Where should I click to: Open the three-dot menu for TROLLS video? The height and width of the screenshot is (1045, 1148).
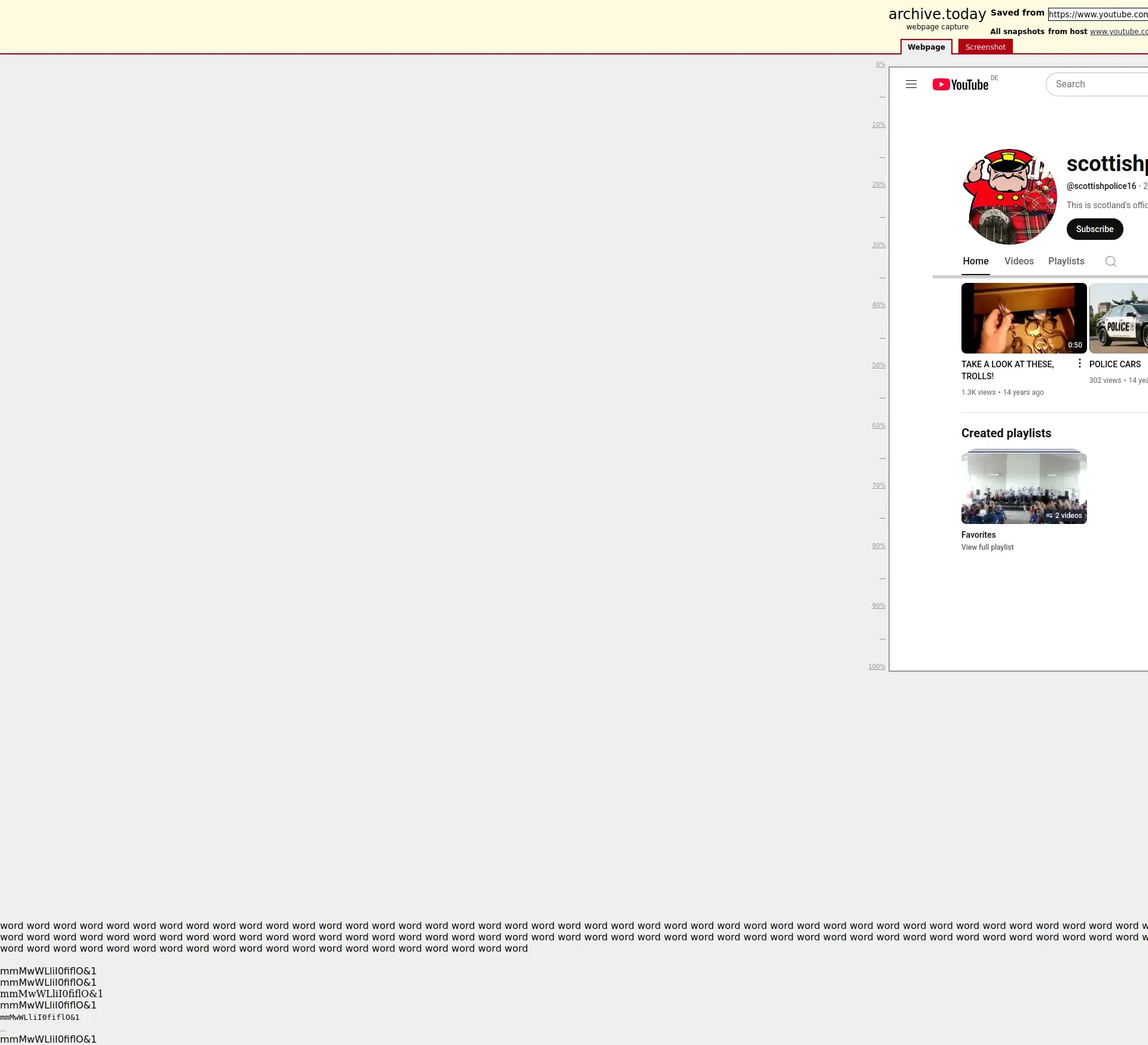pos(1079,364)
